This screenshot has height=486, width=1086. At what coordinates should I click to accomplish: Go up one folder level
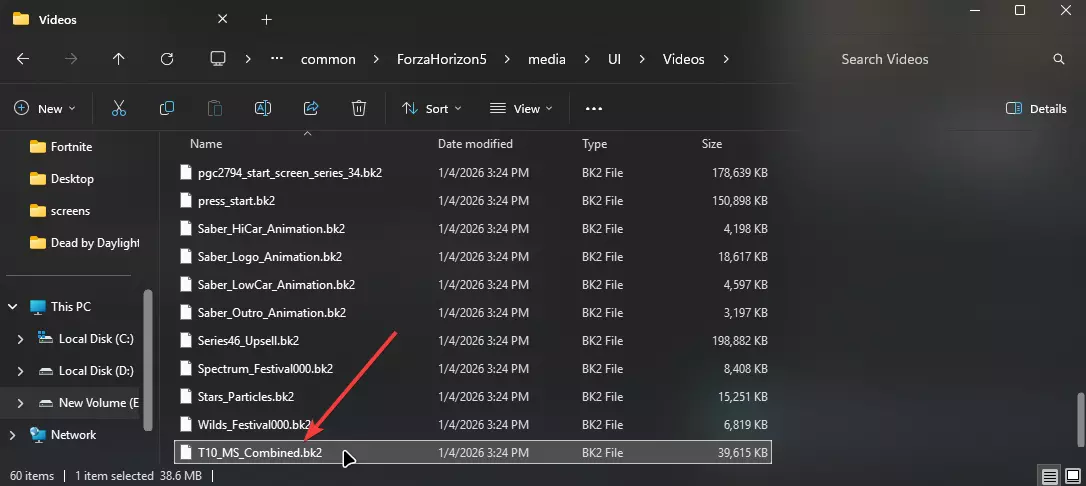coord(118,59)
